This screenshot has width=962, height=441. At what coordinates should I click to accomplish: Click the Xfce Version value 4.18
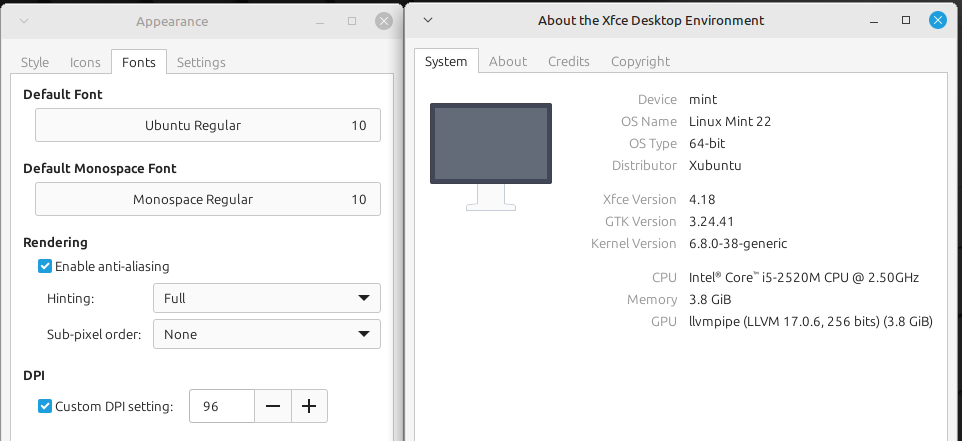[x=702, y=199]
